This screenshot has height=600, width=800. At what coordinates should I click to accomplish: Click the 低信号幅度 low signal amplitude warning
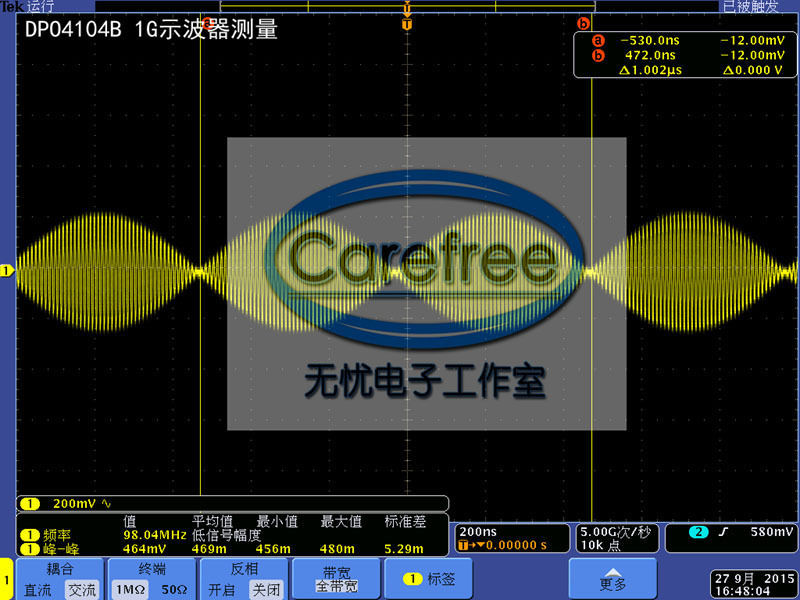coord(227,535)
